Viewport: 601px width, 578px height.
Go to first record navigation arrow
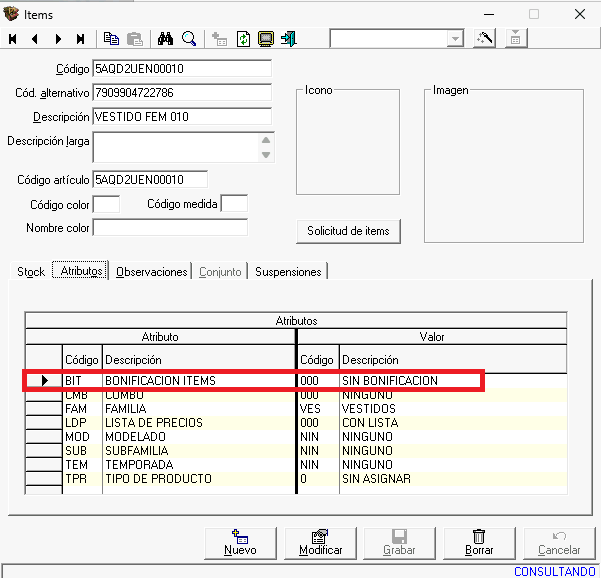click(x=13, y=39)
